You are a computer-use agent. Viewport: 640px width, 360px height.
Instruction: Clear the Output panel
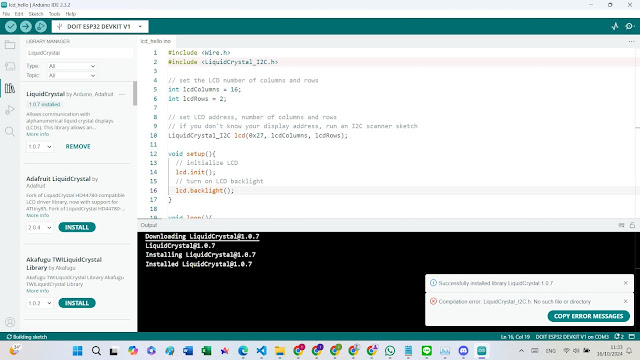[621, 225]
